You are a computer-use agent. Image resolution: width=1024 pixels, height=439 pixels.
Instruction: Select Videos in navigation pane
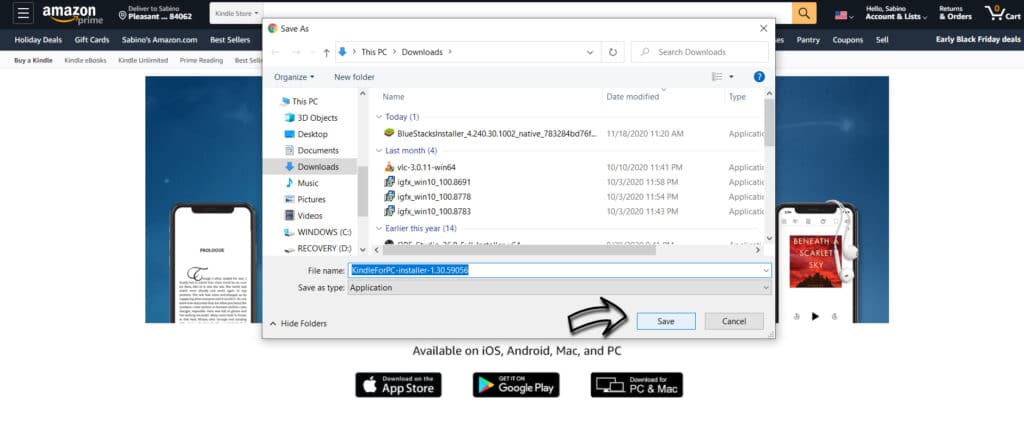coord(304,216)
